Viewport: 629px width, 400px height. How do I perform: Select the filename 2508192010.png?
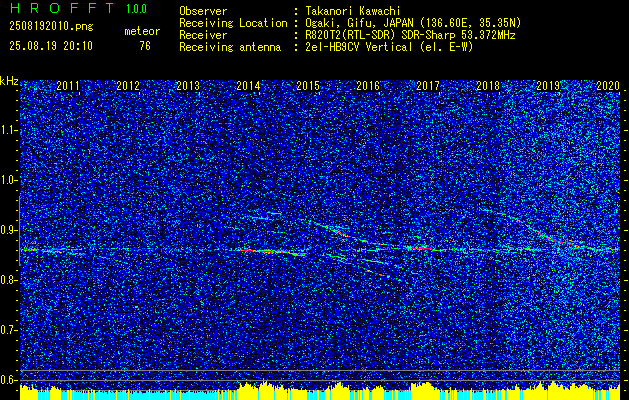tap(51, 26)
